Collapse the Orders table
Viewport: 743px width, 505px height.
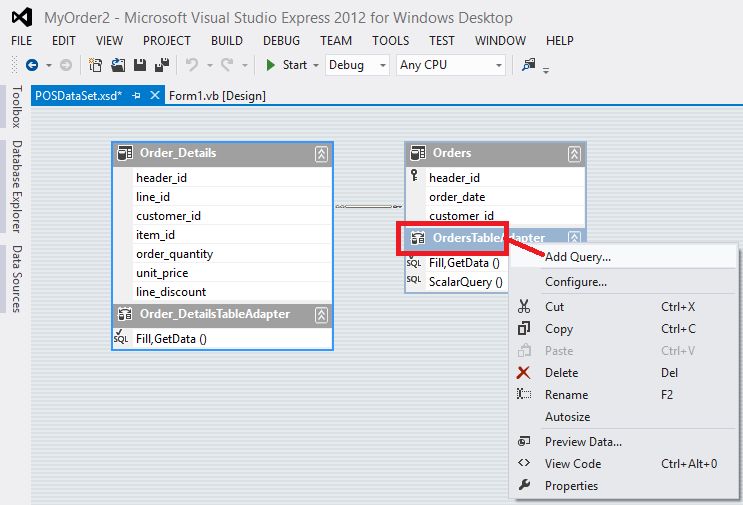(574, 154)
